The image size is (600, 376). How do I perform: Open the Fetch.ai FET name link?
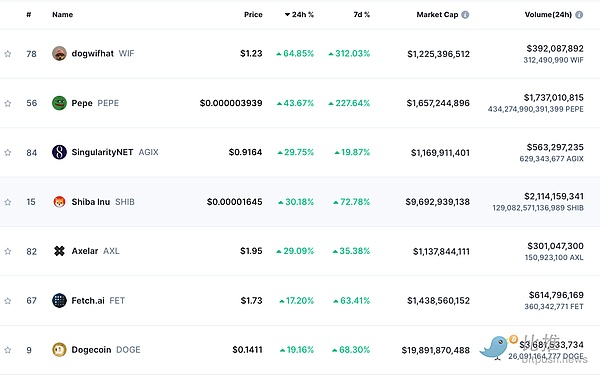coord(98,301)
